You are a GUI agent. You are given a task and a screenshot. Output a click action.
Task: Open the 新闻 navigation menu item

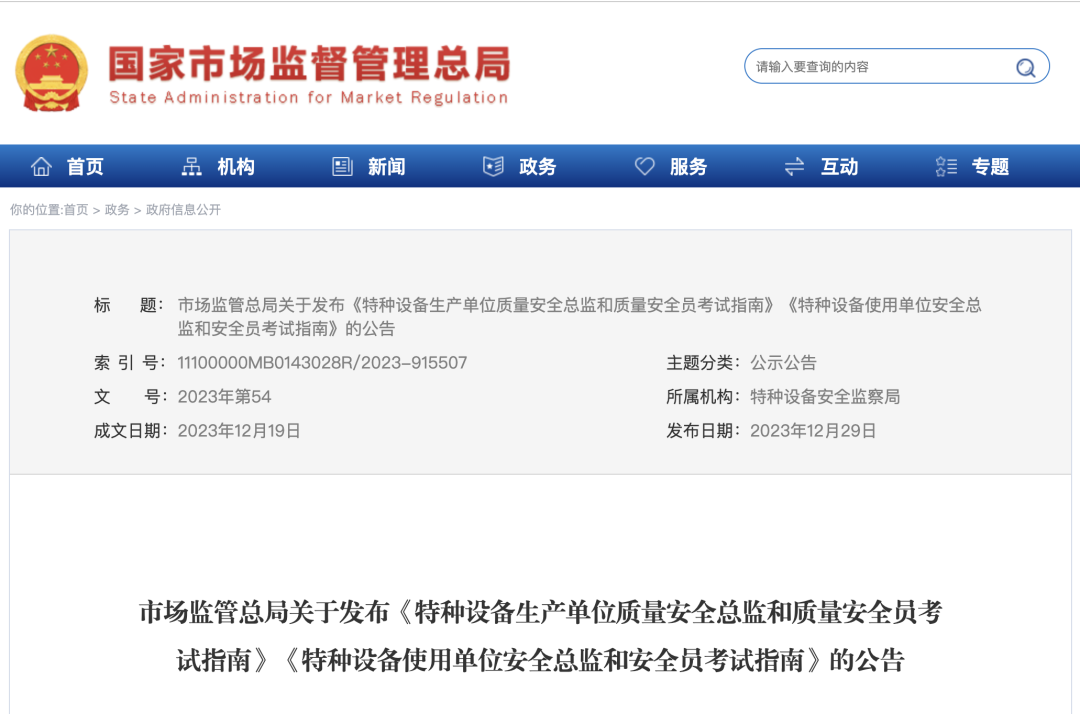[x=386, y=167]
